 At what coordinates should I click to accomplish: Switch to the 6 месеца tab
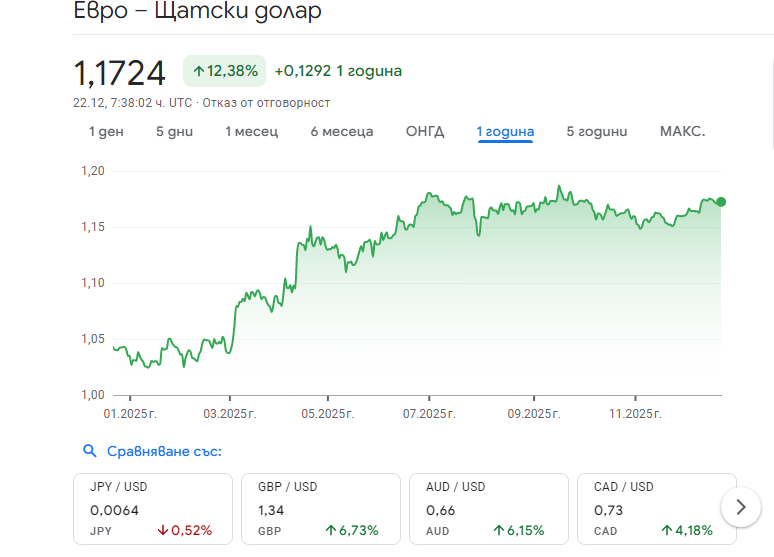point(342,131)
